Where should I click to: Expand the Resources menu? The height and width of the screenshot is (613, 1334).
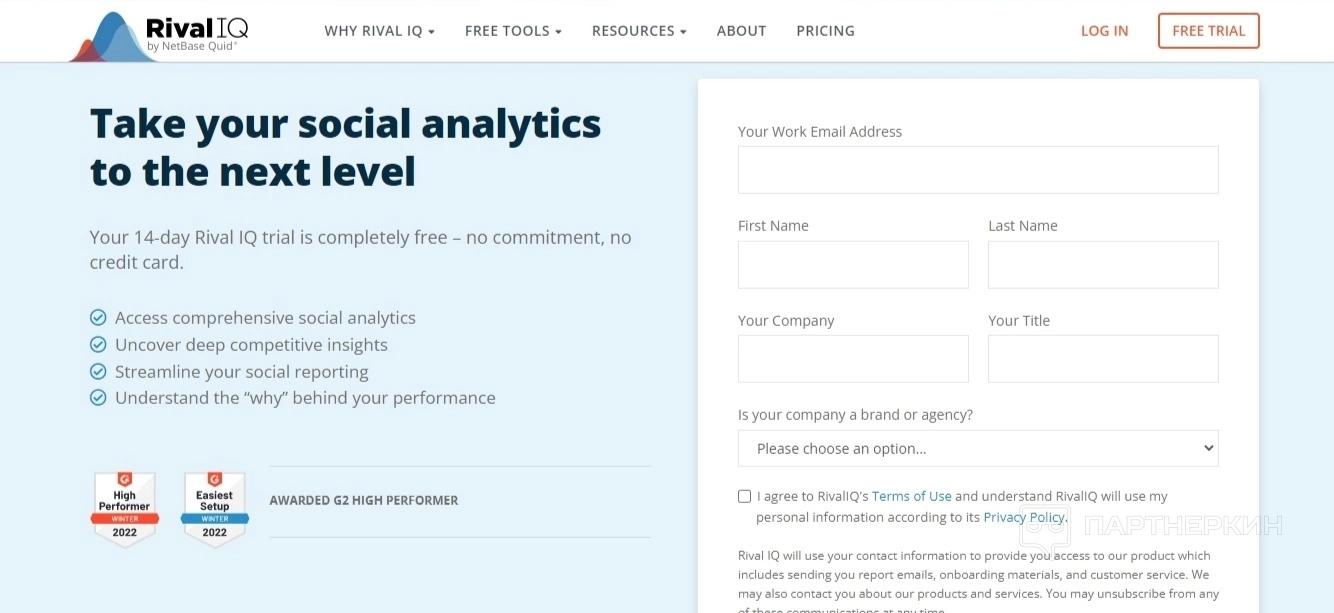point(639,31)
